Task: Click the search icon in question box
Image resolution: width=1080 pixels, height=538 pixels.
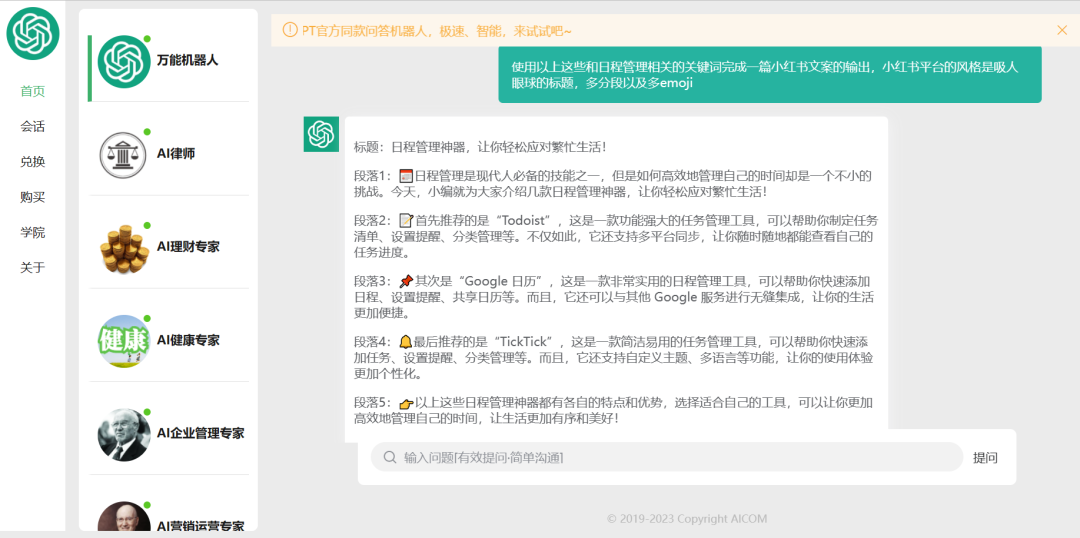Action: click(390, 457)
